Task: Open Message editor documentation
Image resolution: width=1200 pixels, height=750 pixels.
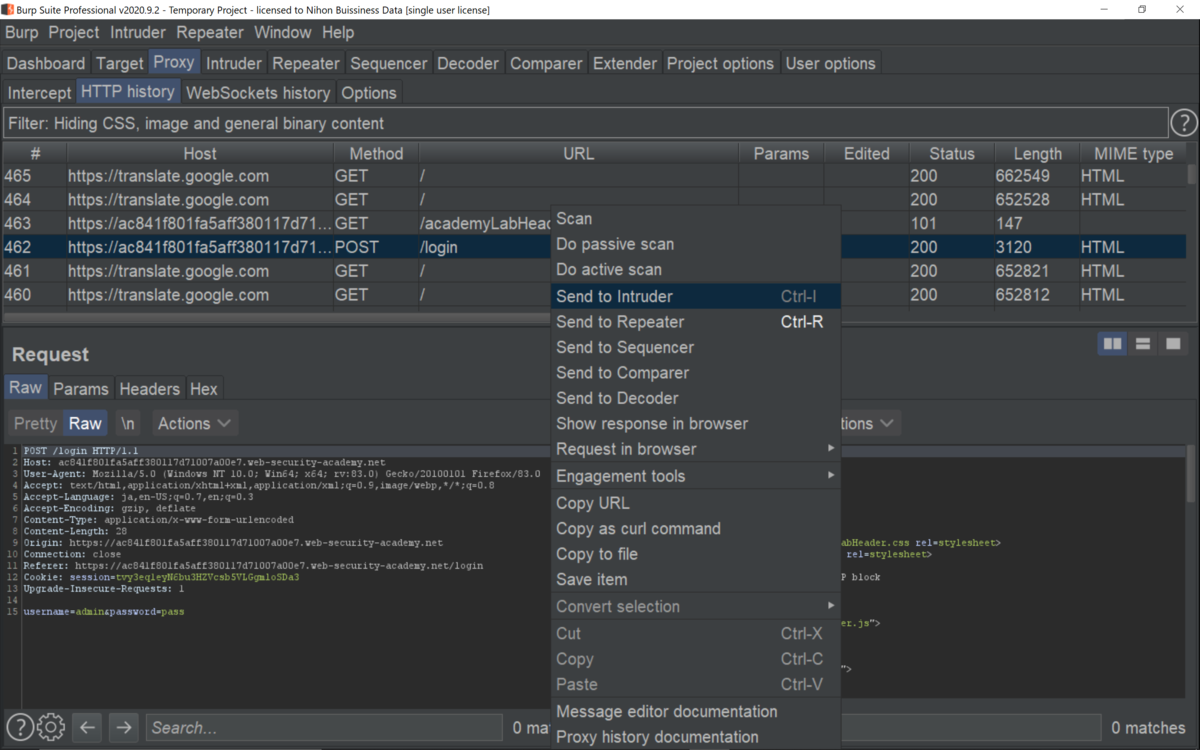Action: [696, 711]
